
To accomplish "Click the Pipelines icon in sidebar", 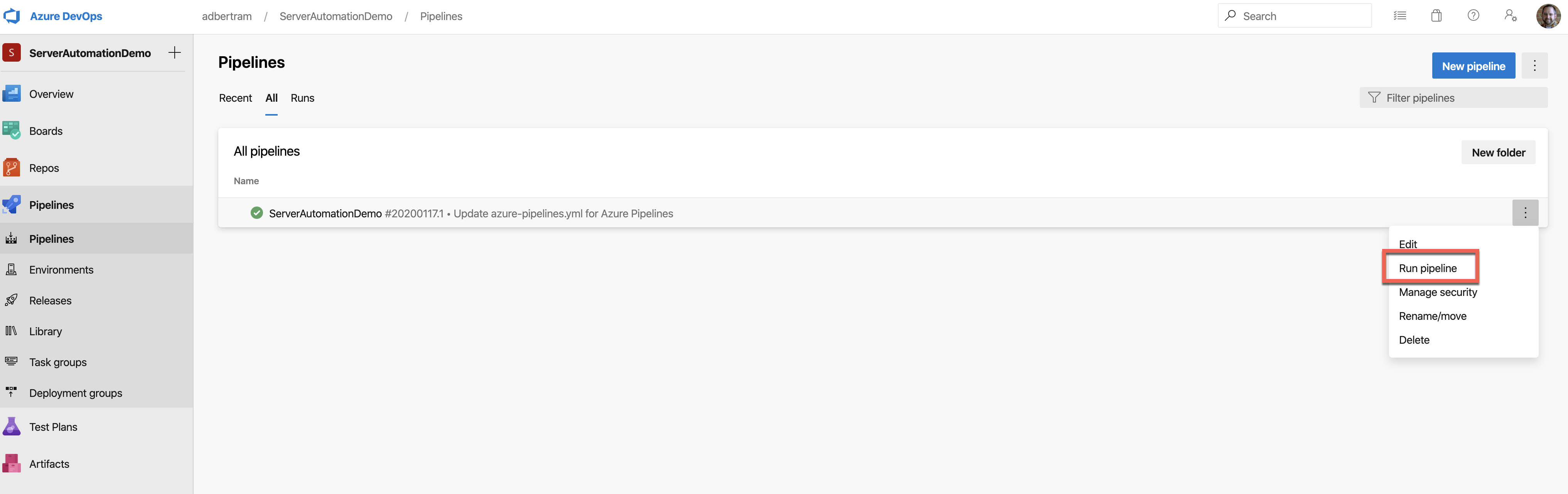I will (x=13, y=204).
